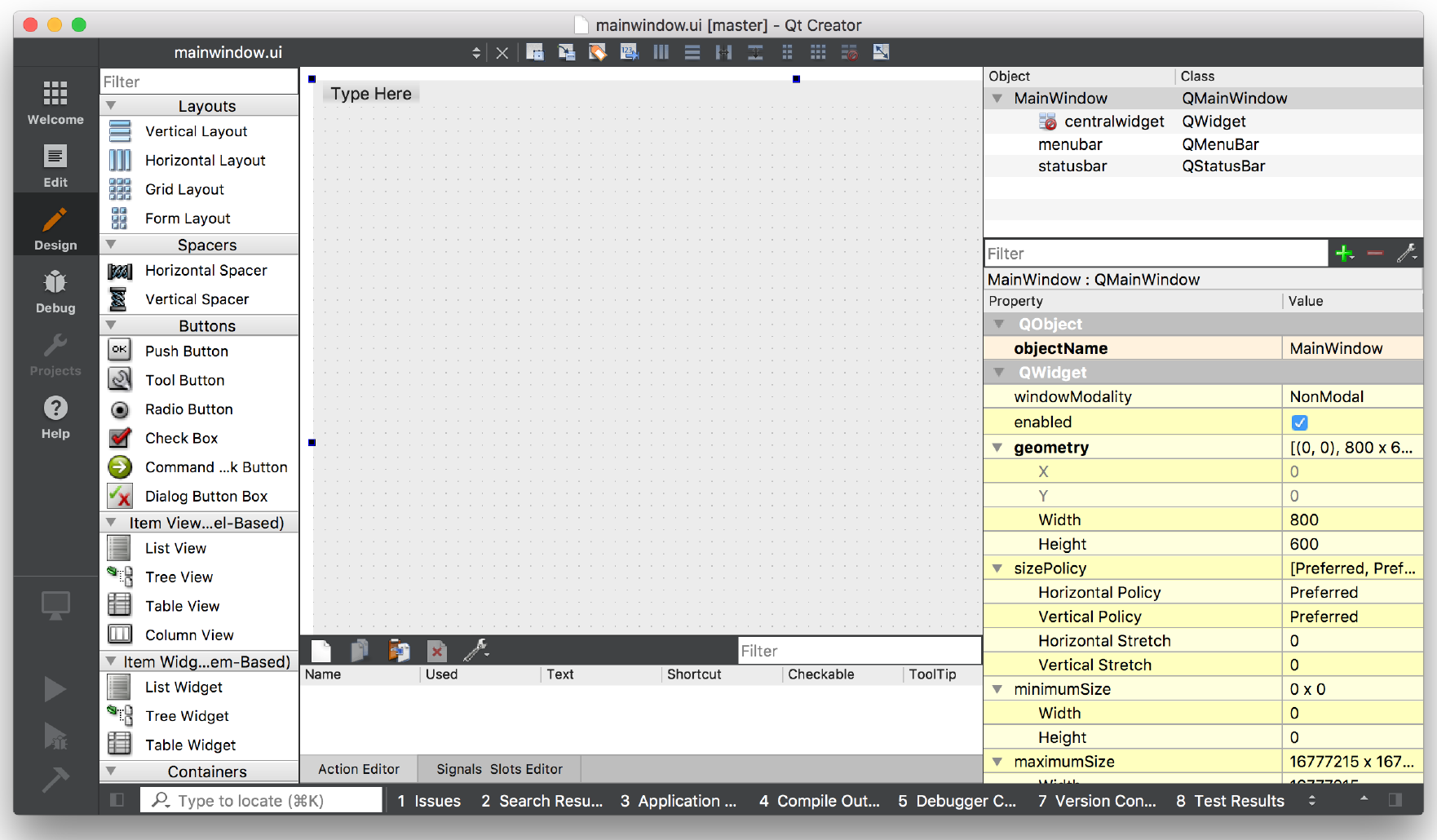Image resolution: width=1437 pixels, height=840 pixels.
Task: Open Help mode in sidebar
Action: (55, 417)
